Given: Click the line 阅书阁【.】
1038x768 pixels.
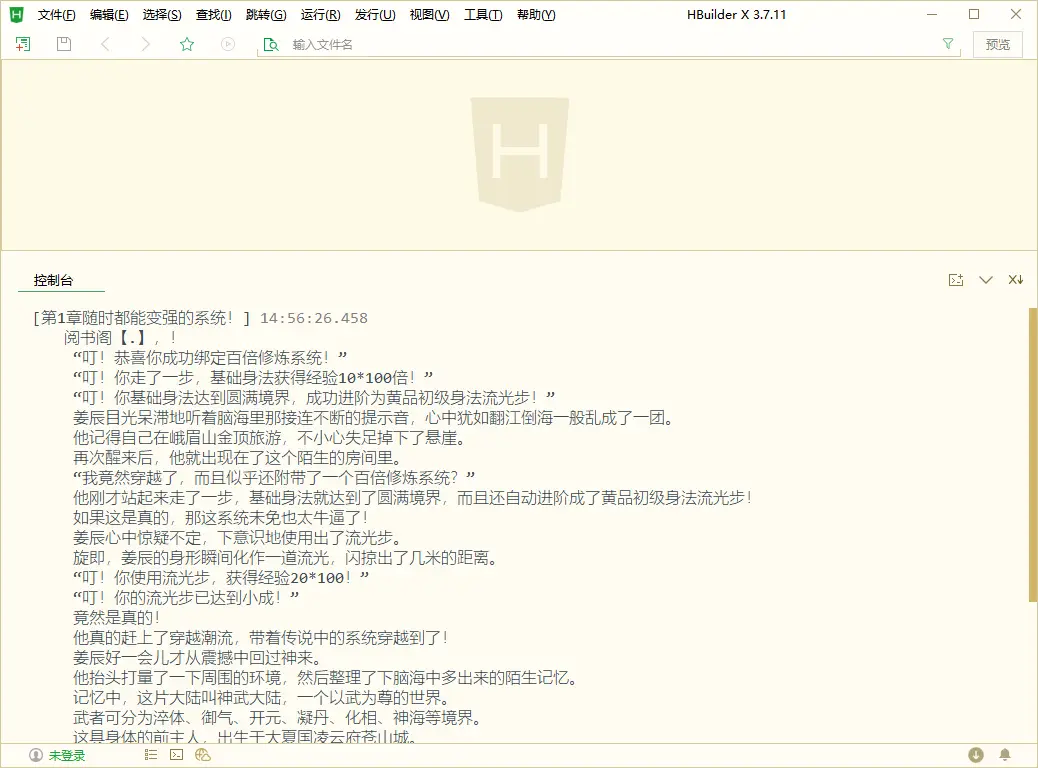Looking at the screenshot, I should tap(120, 338).
